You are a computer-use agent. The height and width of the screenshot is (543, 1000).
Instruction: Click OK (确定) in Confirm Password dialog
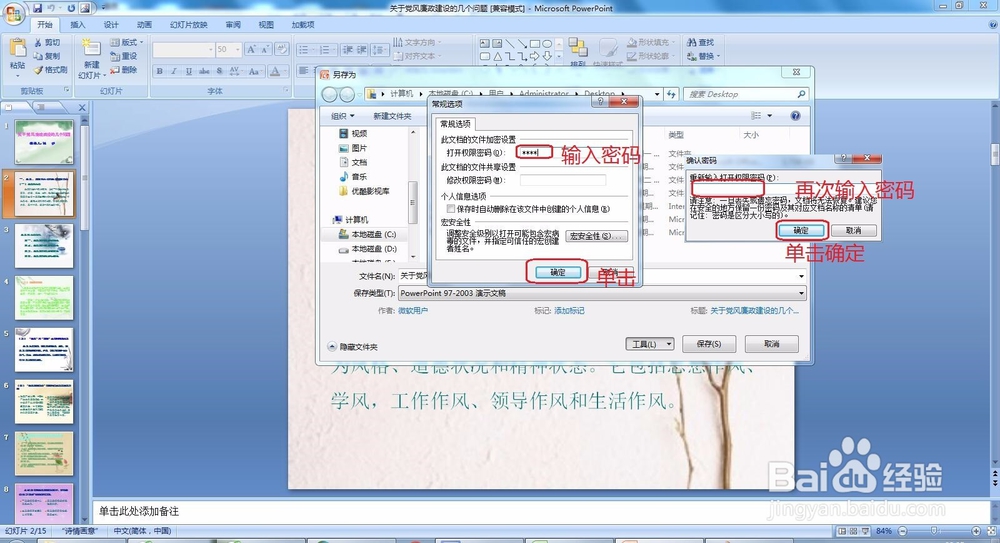coord(801,230)
